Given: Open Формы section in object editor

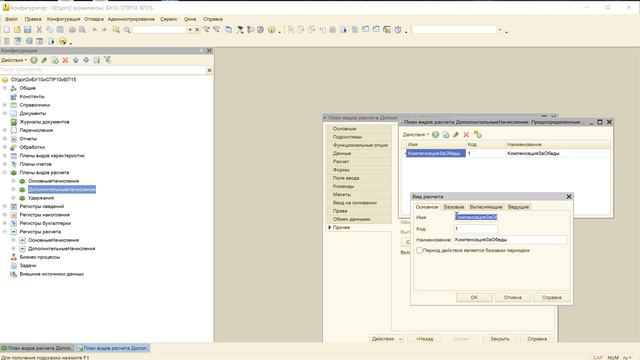Looking at the screenshot, I should tap(341, 170).
